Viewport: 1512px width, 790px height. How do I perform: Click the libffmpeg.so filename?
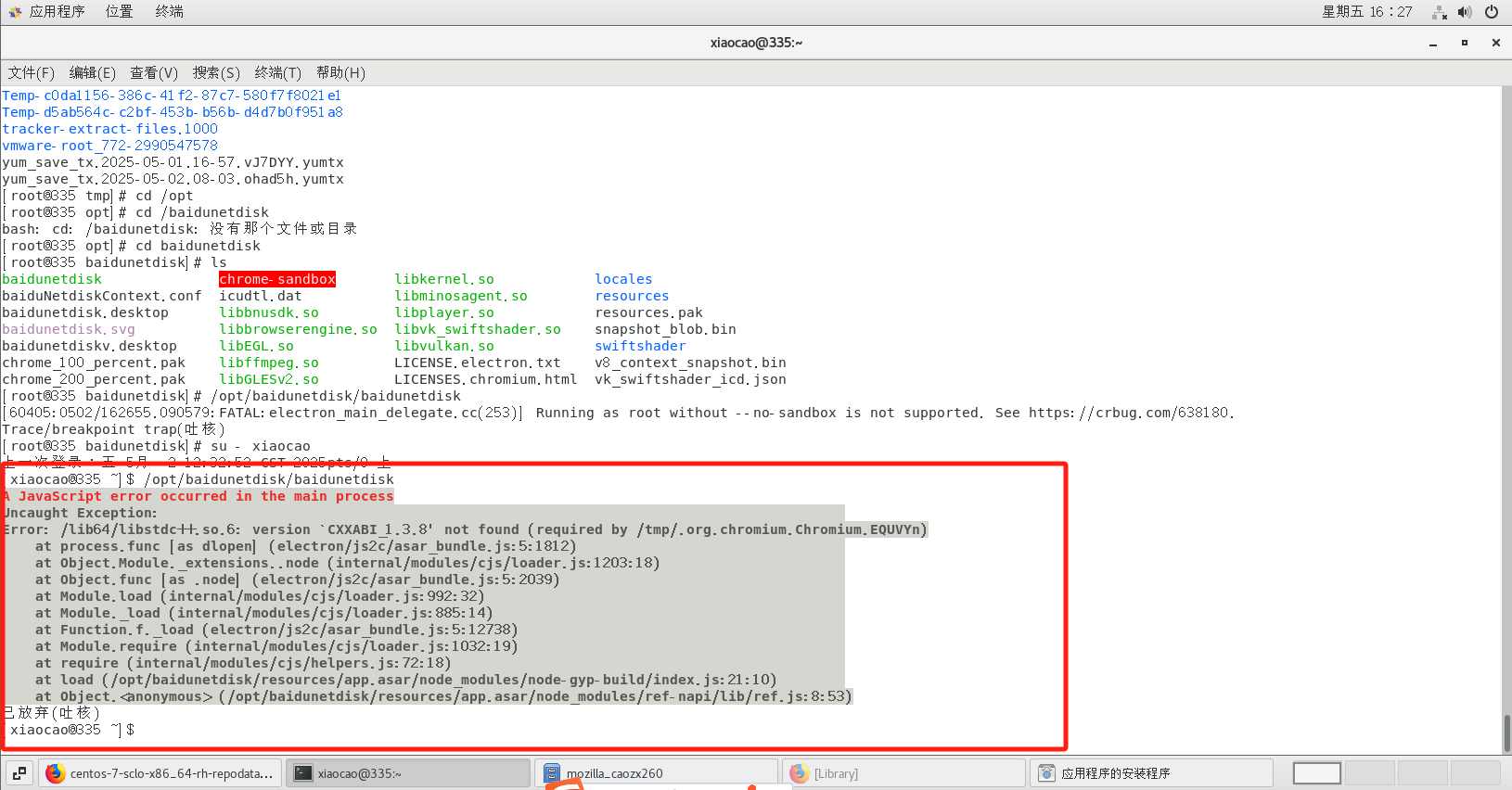click(x=269, y=363)
